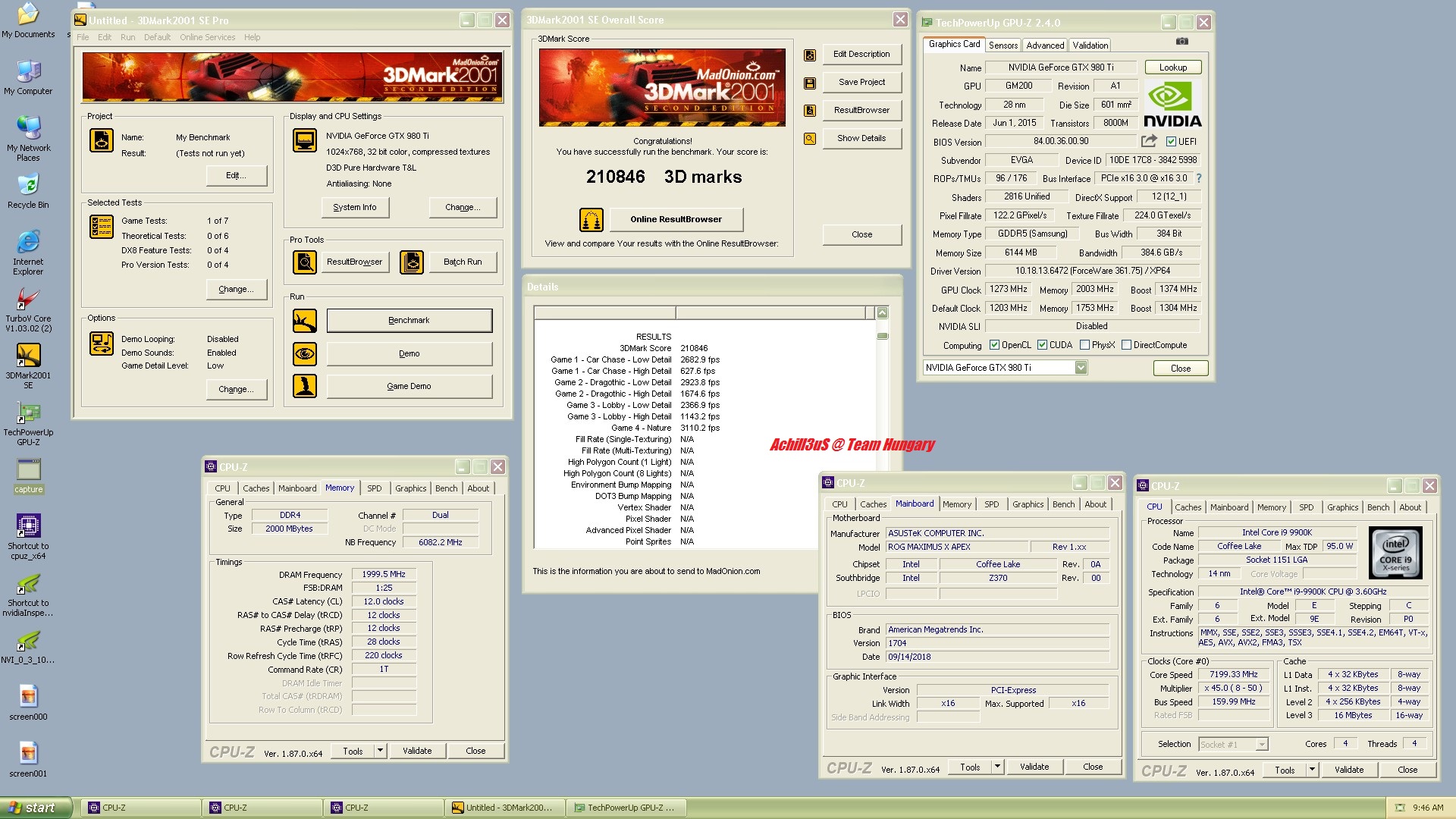
Task: Click the Demo eye icon
Action: [x=305, y=353]
